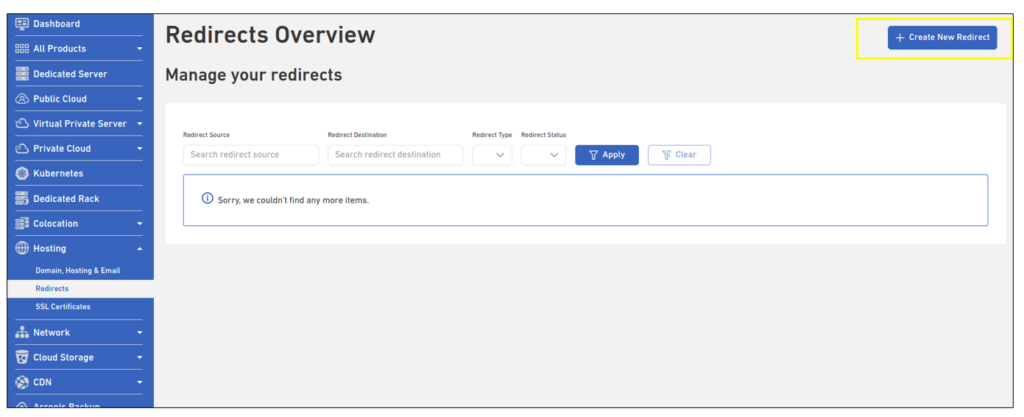Click the Kubernetes wheel icon
1024x417 pixels.
point(22,174)
